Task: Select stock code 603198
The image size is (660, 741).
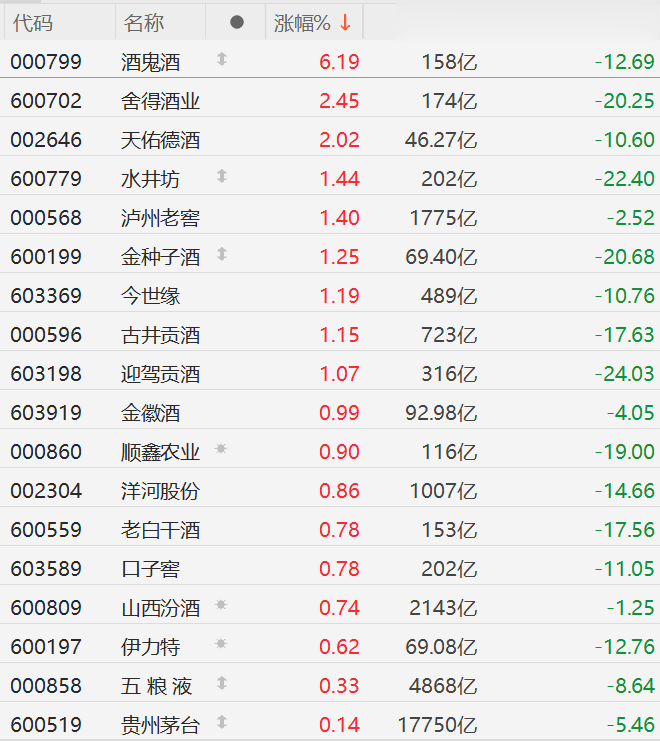Action: click(46, 374)
